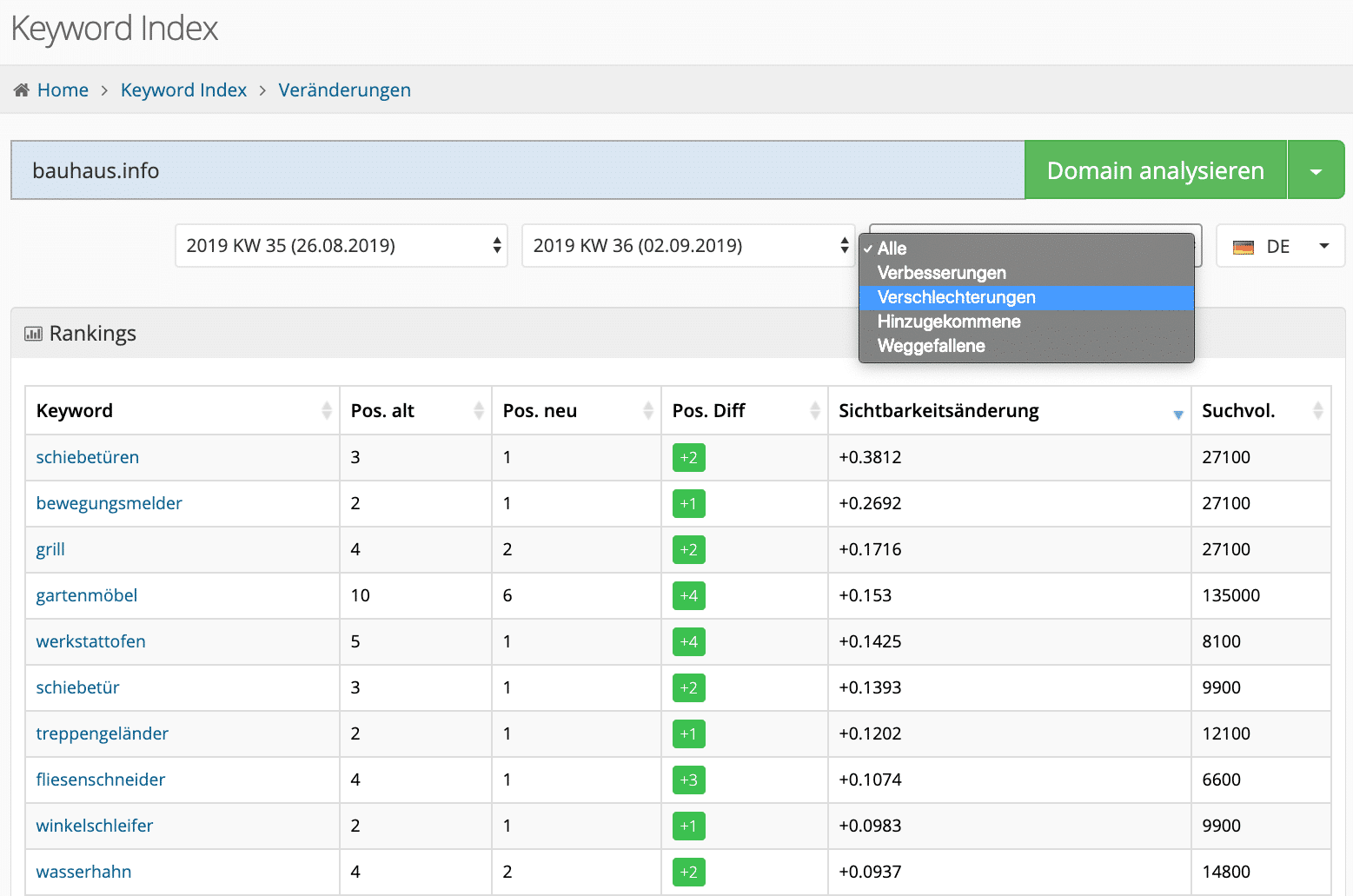Click search volume 14800
1353x896 pixels.
point(1226,872)
